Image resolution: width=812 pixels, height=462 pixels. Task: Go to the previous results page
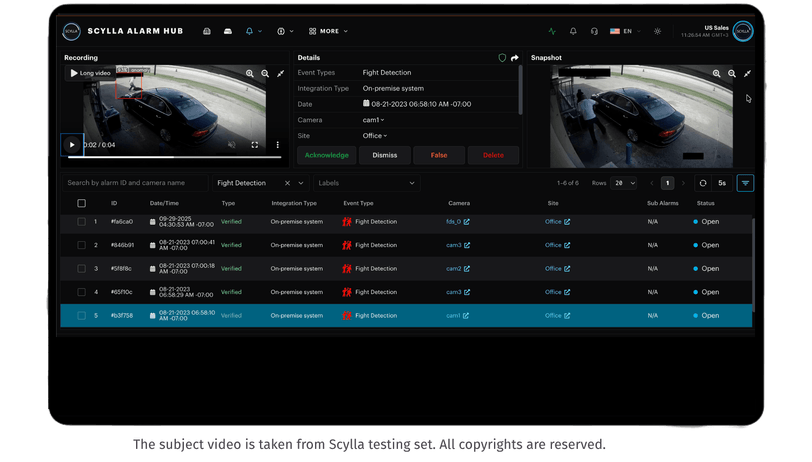click(x=652, y=183)
